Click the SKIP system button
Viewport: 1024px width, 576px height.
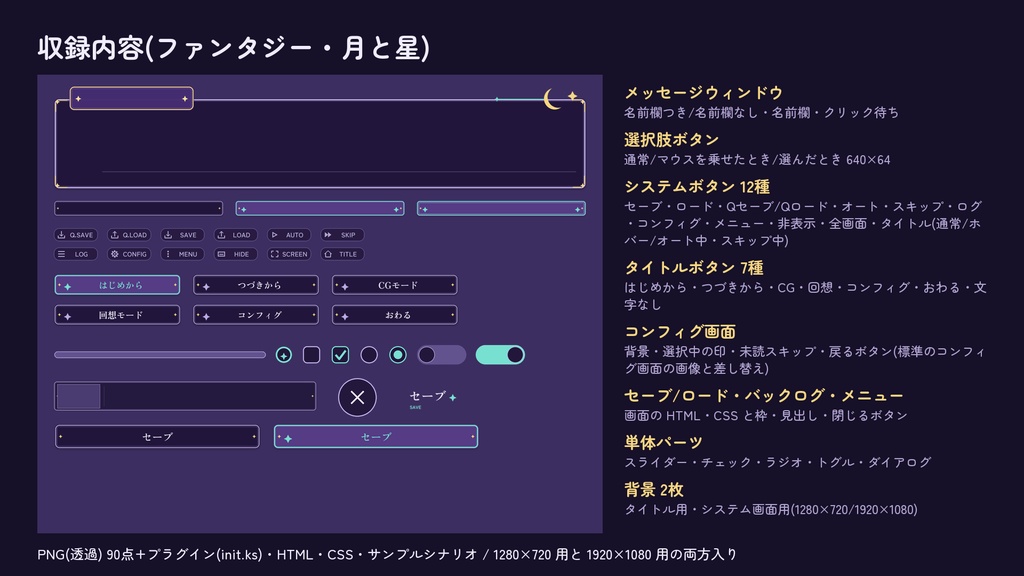point(342,235)
